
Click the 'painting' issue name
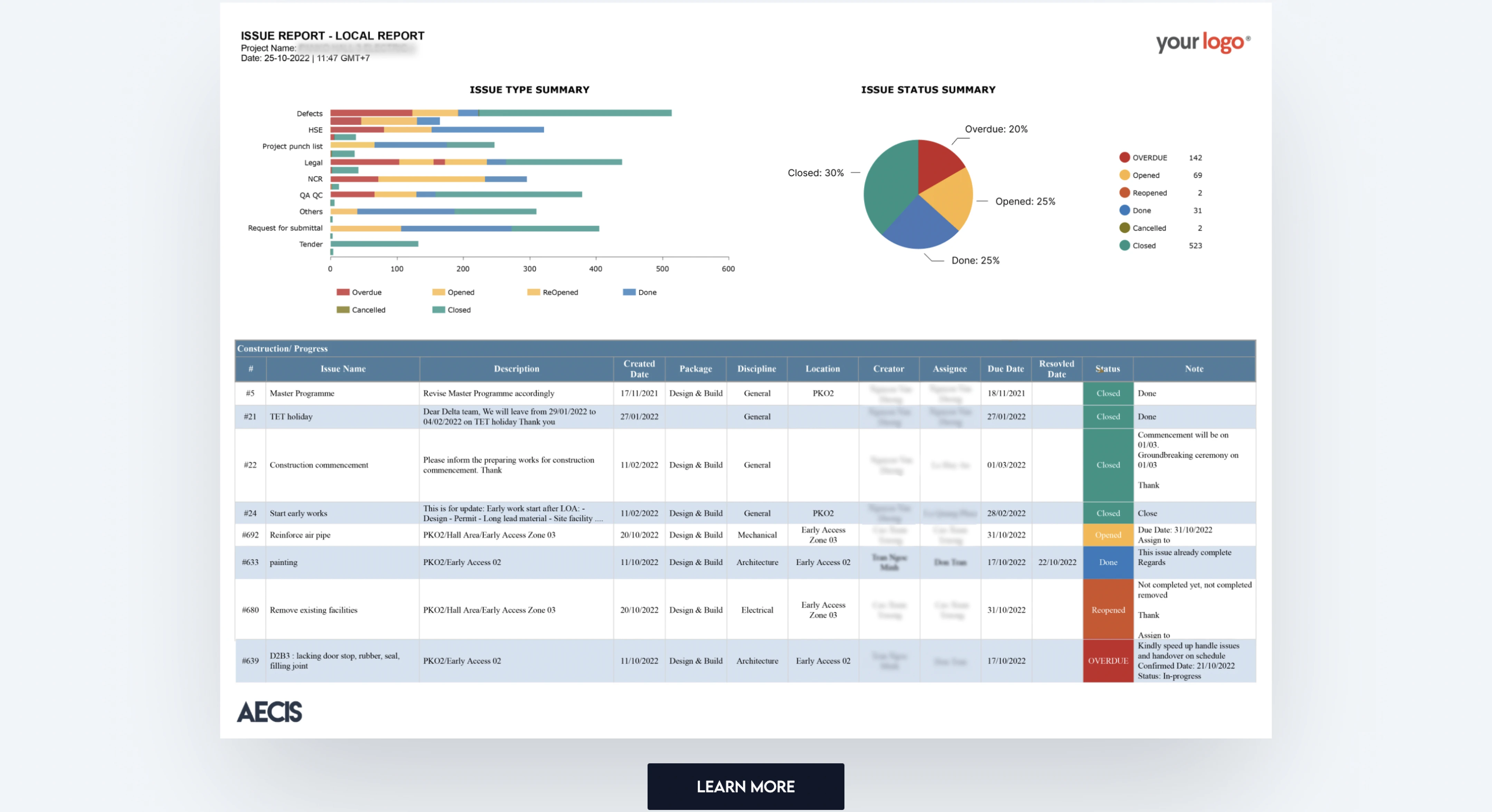click(x=283, y=562)
